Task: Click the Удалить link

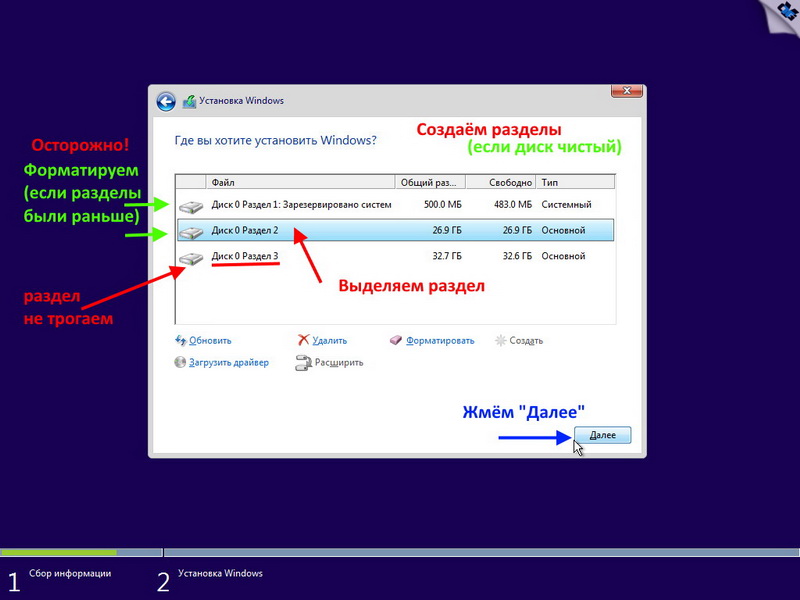Action: click(x=330, y=341)
